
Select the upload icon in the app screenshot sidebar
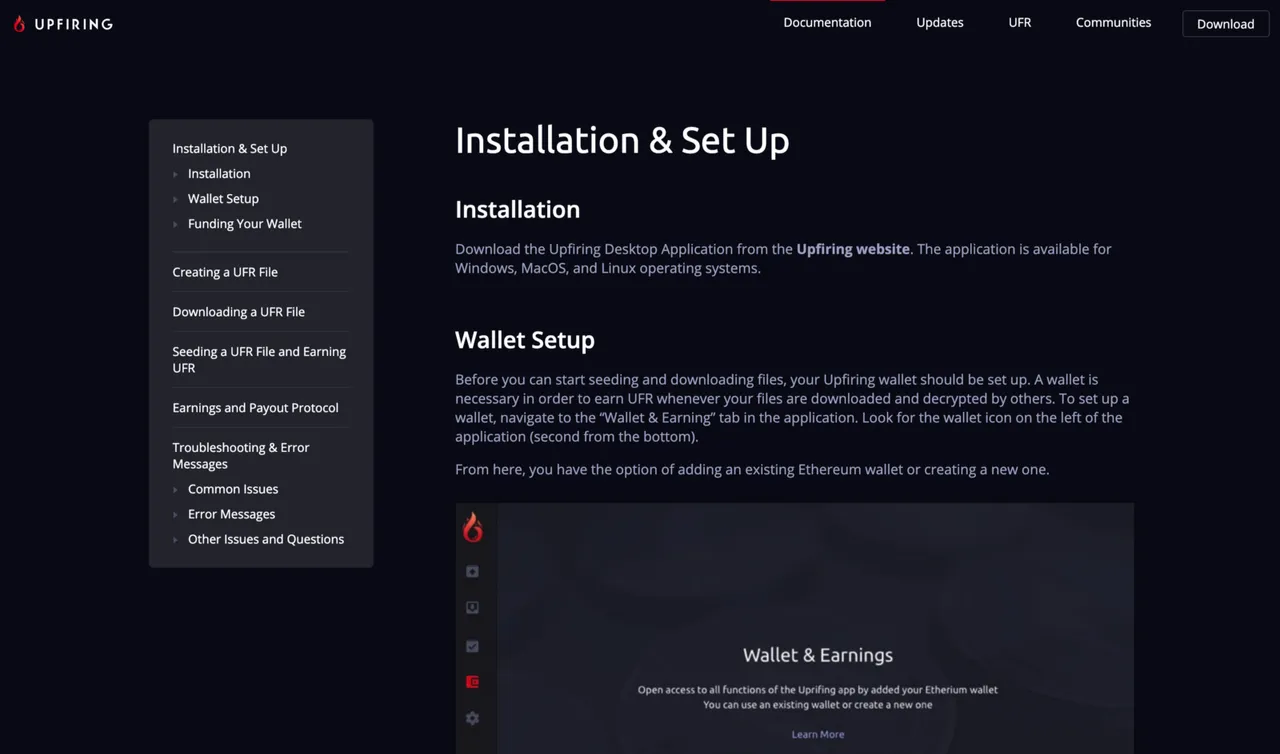click(473, 571)
